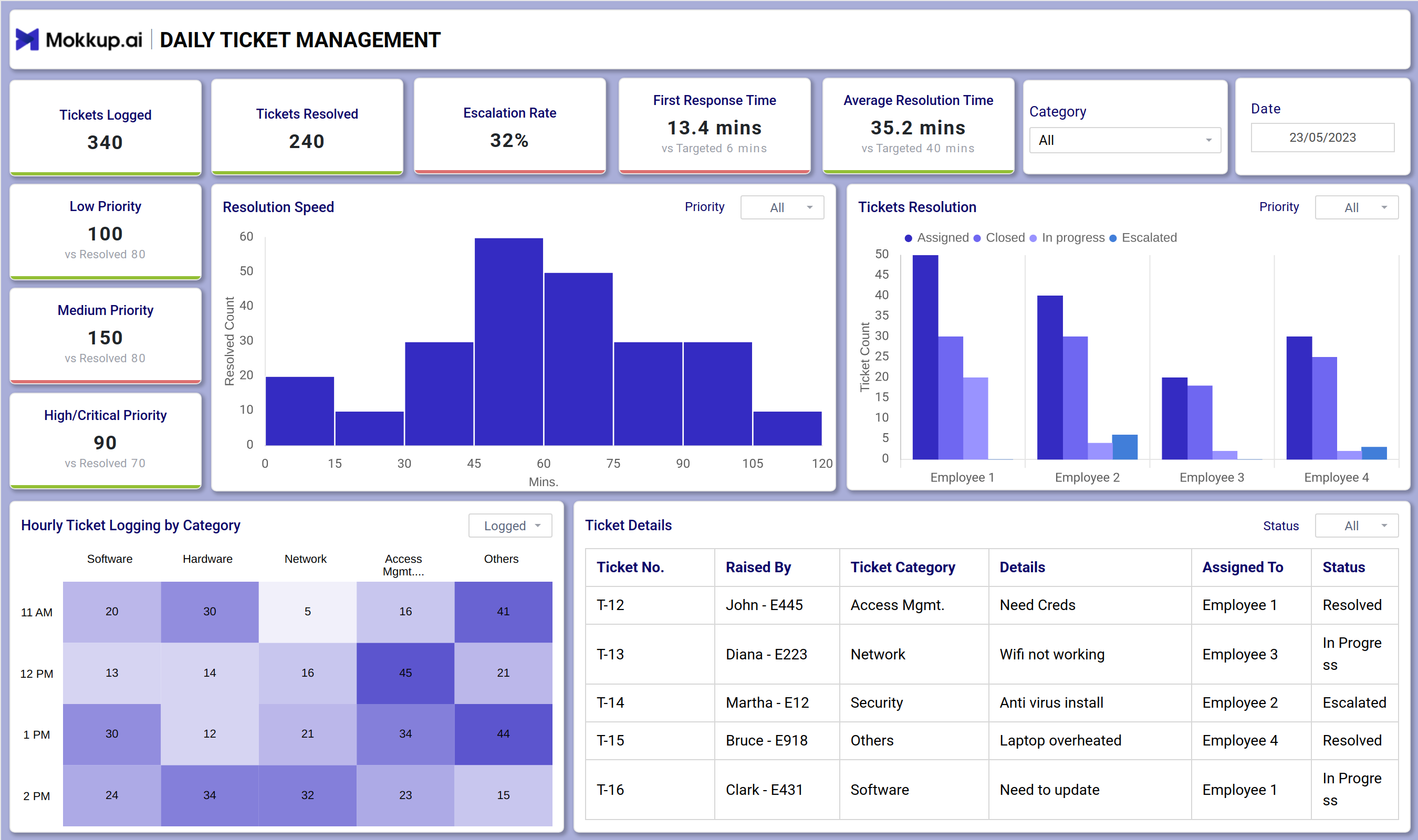1418x840 pixels.
Task: Click the Software column header in heatmap
Action: (110, 559)
